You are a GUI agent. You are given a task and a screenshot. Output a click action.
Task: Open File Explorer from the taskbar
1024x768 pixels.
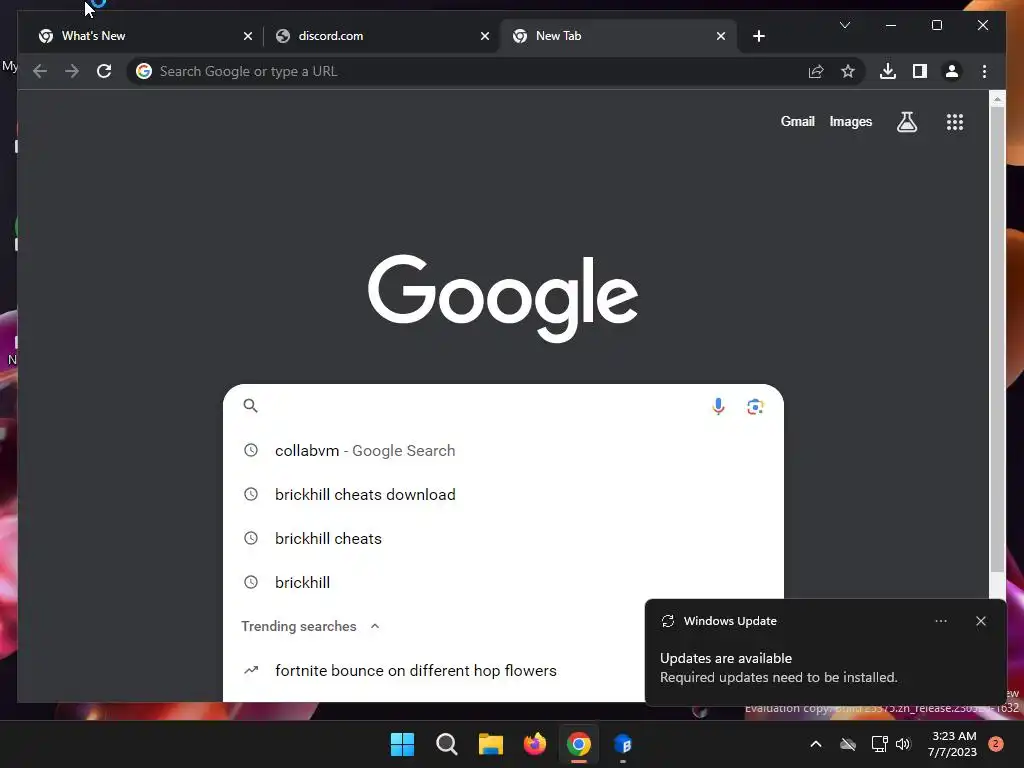[490, 744]
